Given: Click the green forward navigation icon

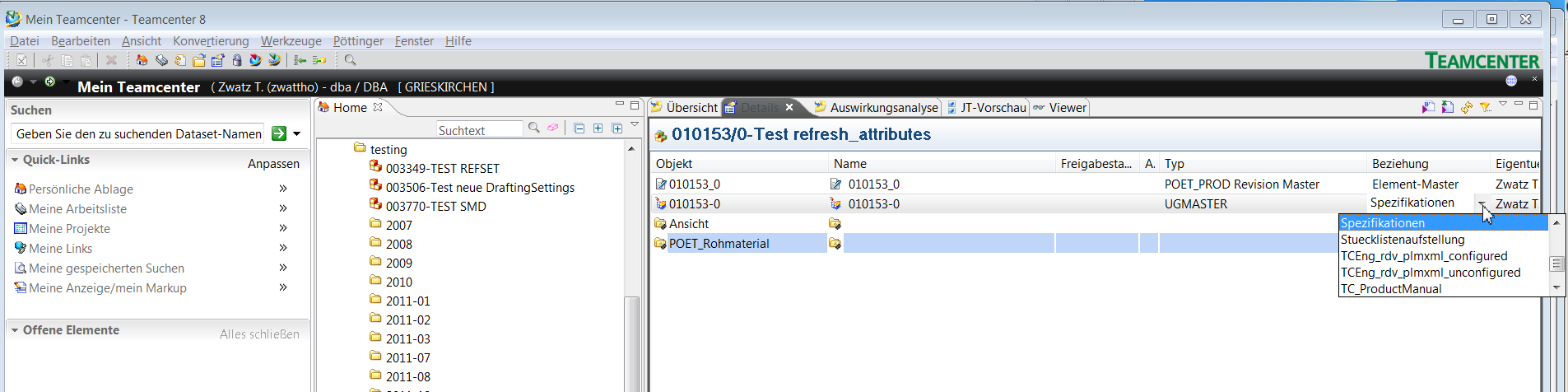Looking at the screenshot, I should [x=50, y=82].
